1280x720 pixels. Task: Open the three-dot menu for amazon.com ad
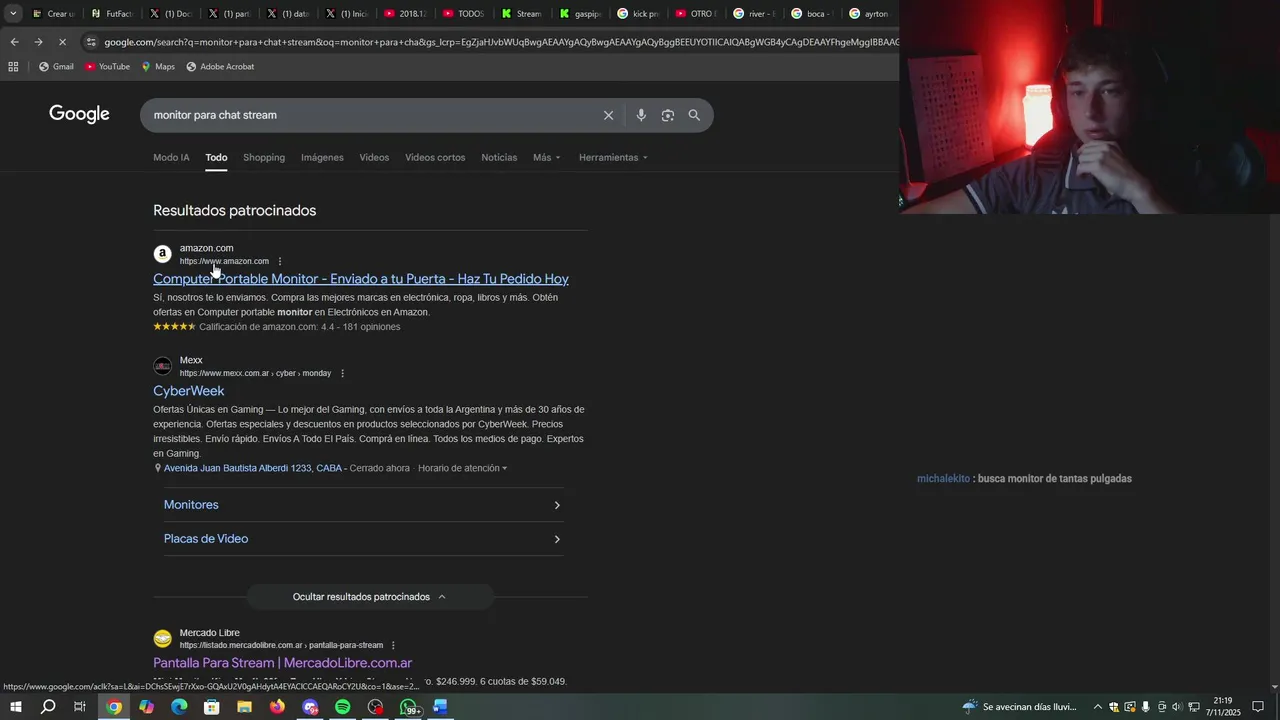tap(280, 262)
